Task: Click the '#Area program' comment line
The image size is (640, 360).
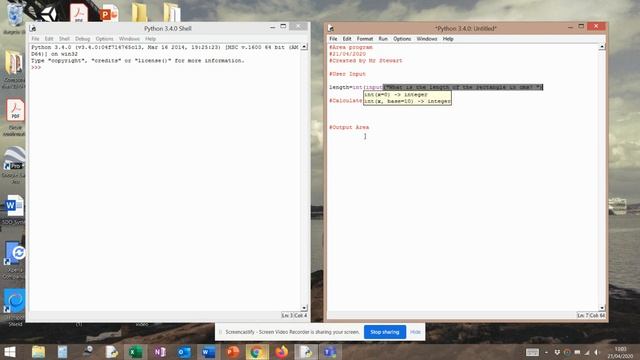Action: pyautogui.click(x=351, y=47)
